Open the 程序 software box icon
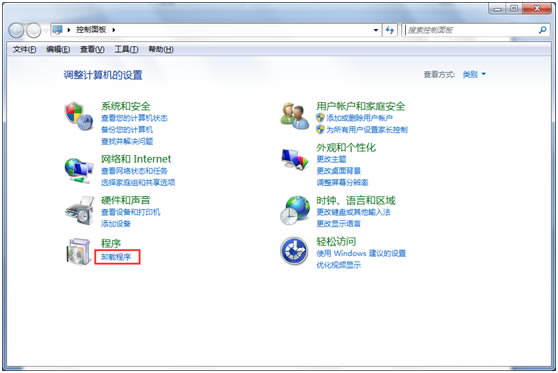The width and height of the screenshot is (558, 373). pos(79,251)
